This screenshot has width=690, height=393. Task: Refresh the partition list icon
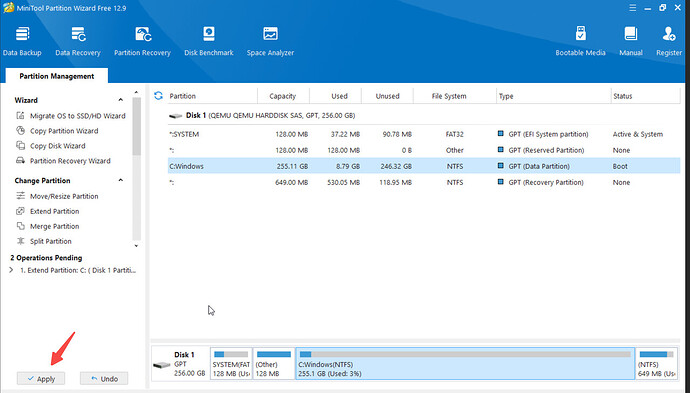(158, 95)
